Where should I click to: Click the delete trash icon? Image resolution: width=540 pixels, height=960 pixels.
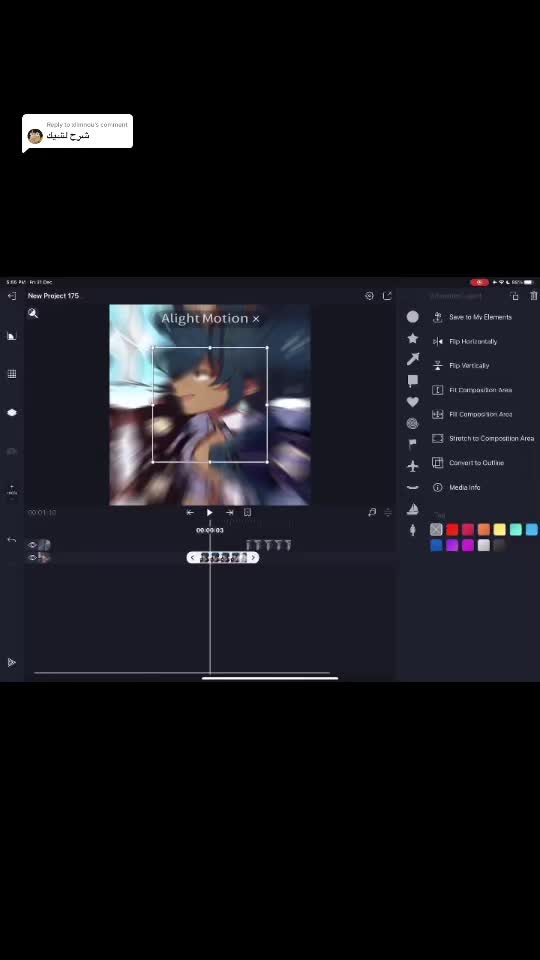click(534, 296)
